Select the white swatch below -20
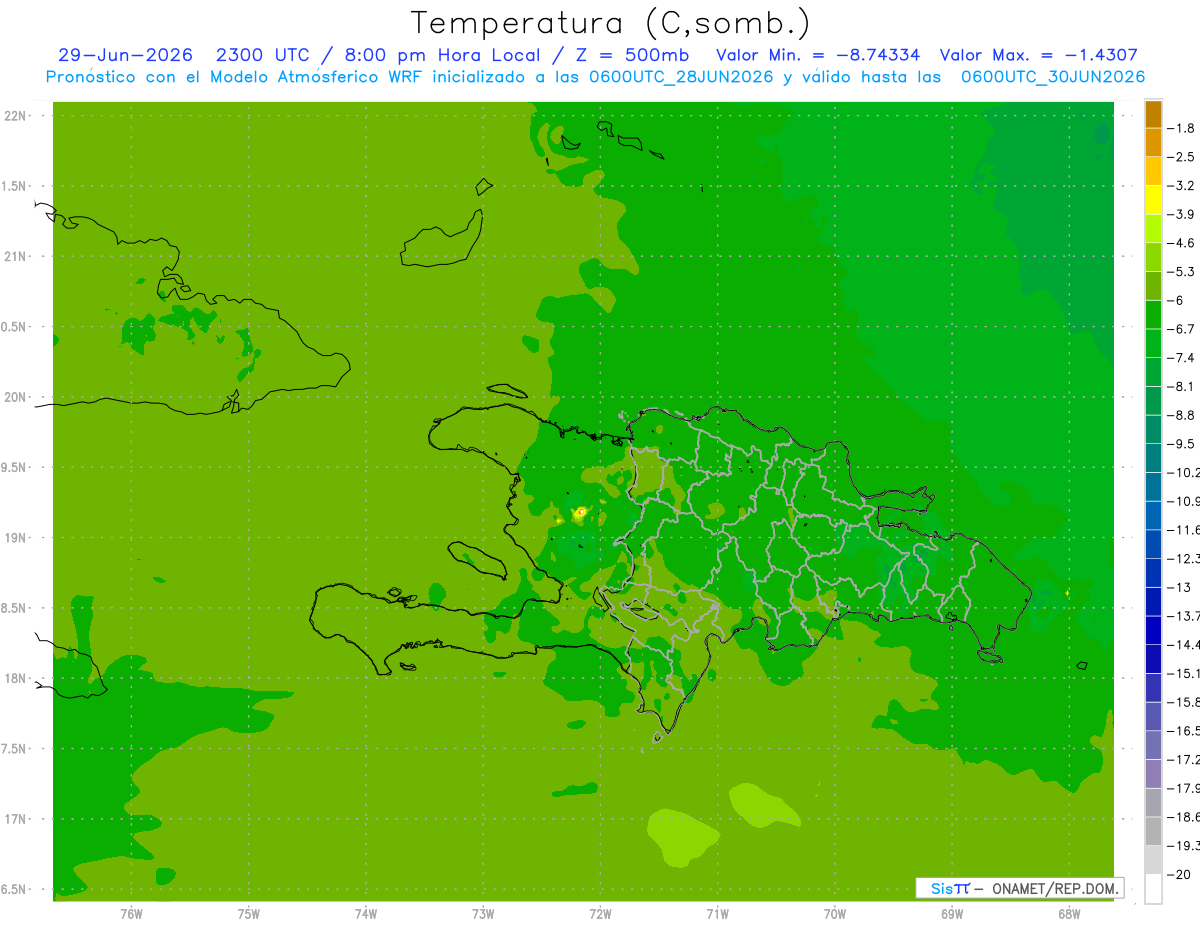1200x927 pixels. pyautogui.click(x=1153, y=889)
